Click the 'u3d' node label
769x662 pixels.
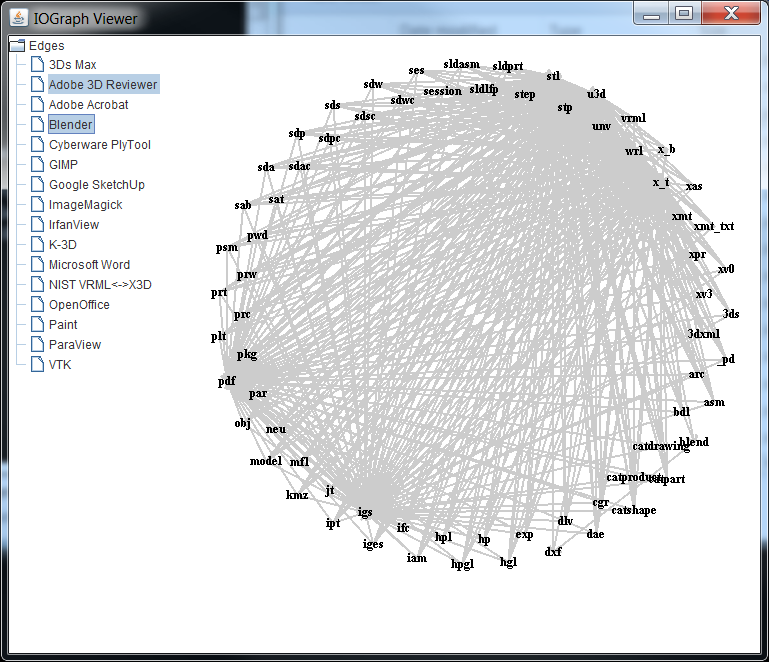coord(596,93)
